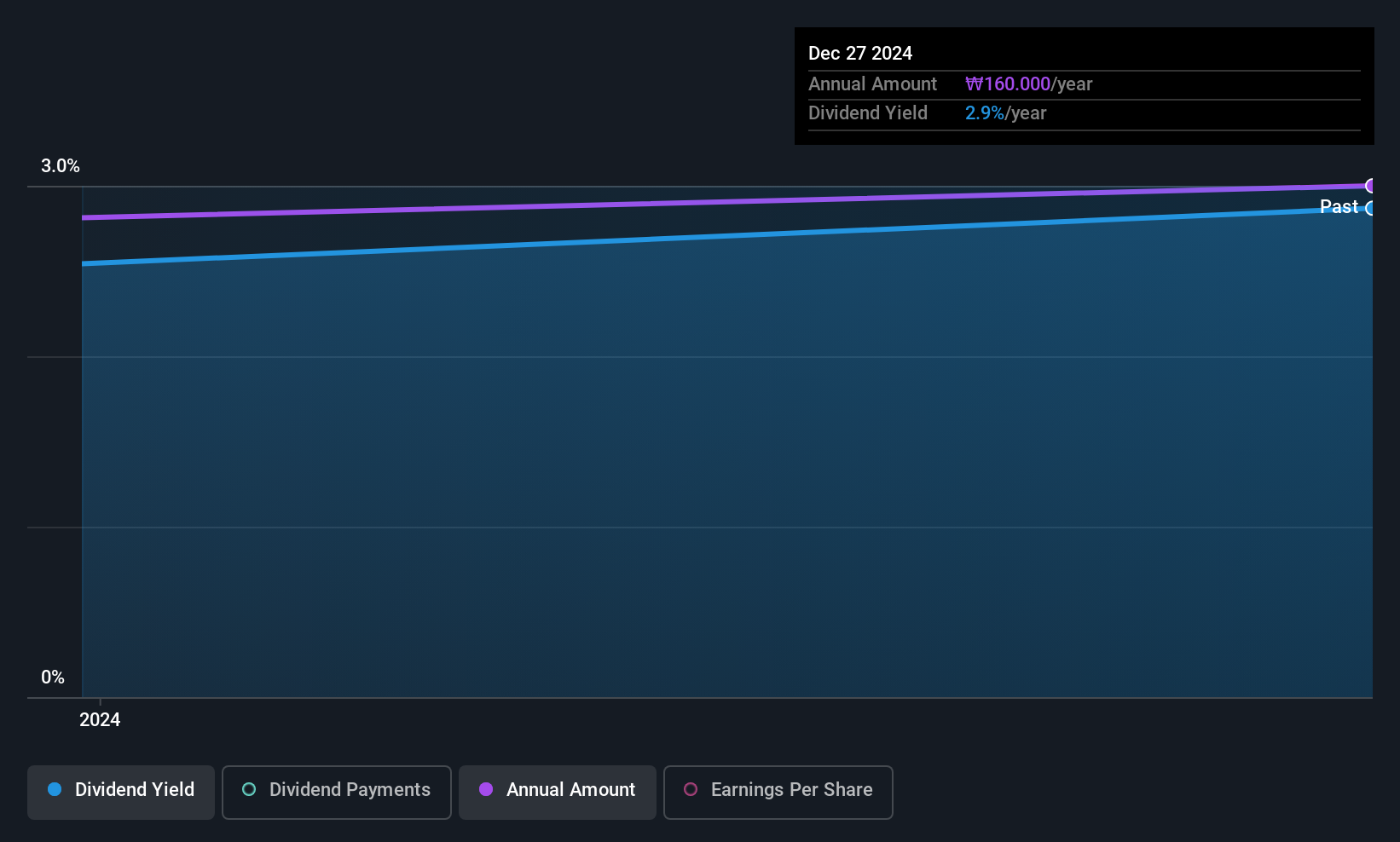1400x842 pixels.
Task: Click the Dividend Yield tooltip row label
Action: 868,113
